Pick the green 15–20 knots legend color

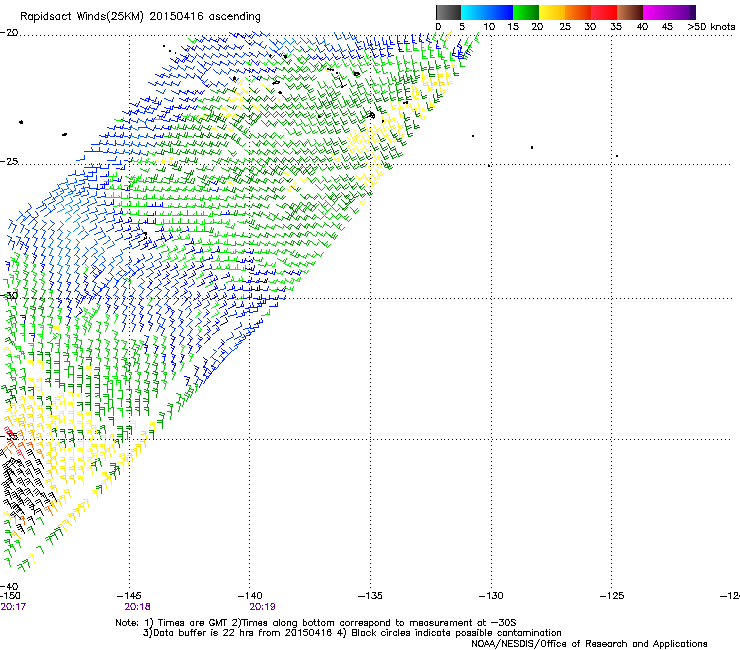coord(526,12)
